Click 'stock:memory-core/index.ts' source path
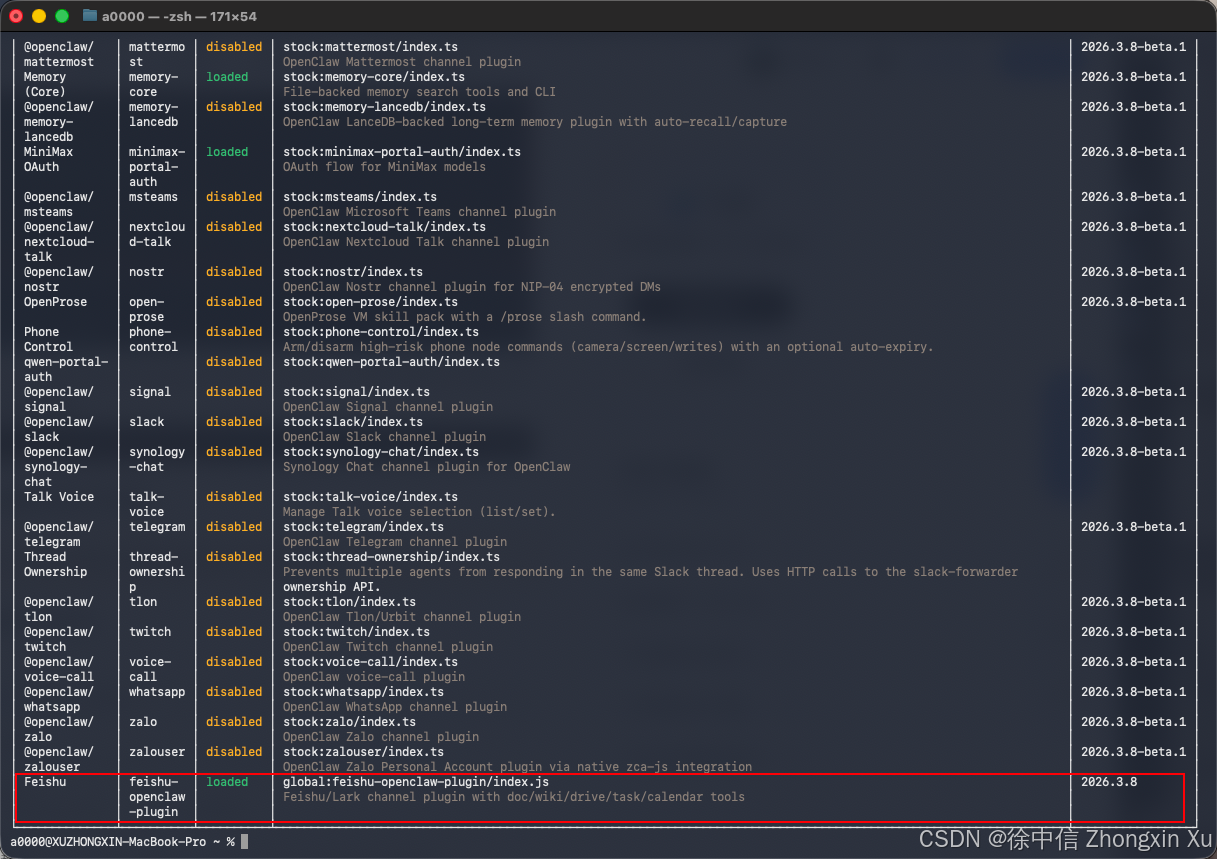This screenshot has height=859, width=1217. tap(374, 77)
